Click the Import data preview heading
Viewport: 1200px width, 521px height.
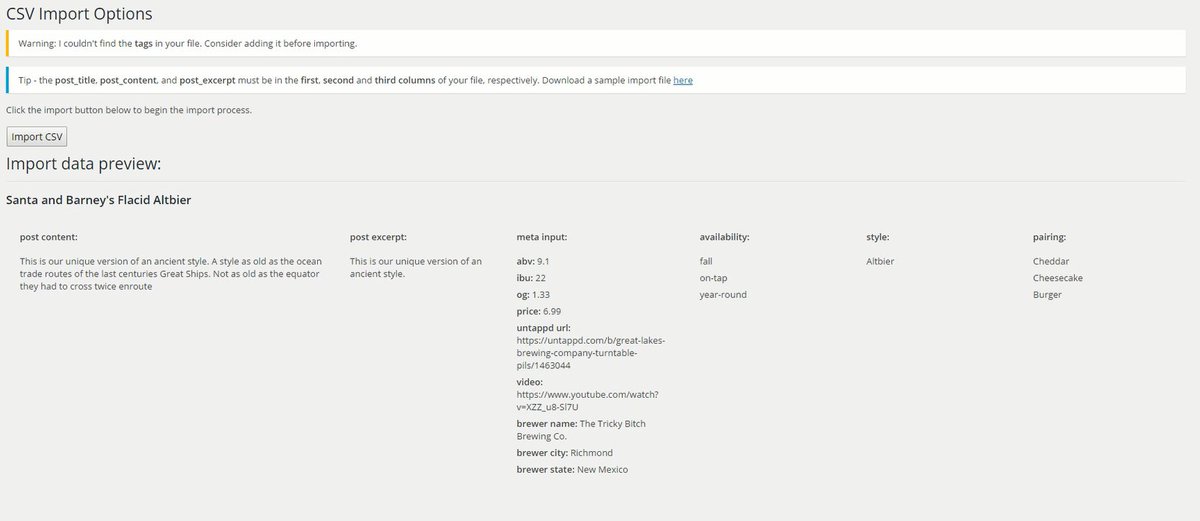pyautogui.click(x=84, y=163)
